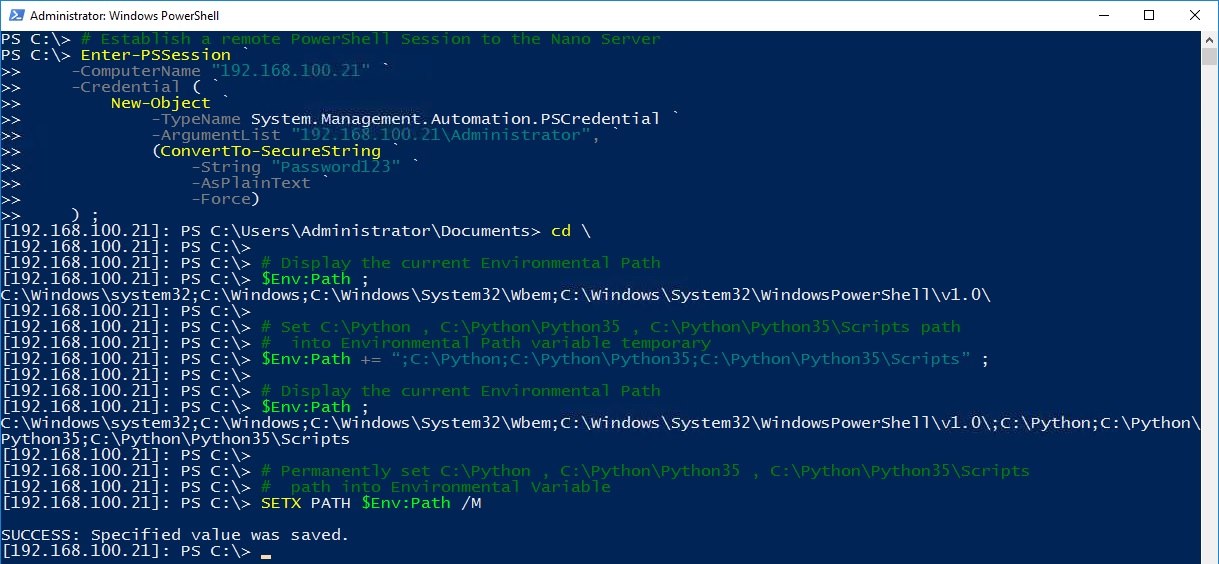The height and width of the screenshot is (564, 1219).
Task: Click the title 'Administrator: Windows PowerShell'
Action: (125, 16)
